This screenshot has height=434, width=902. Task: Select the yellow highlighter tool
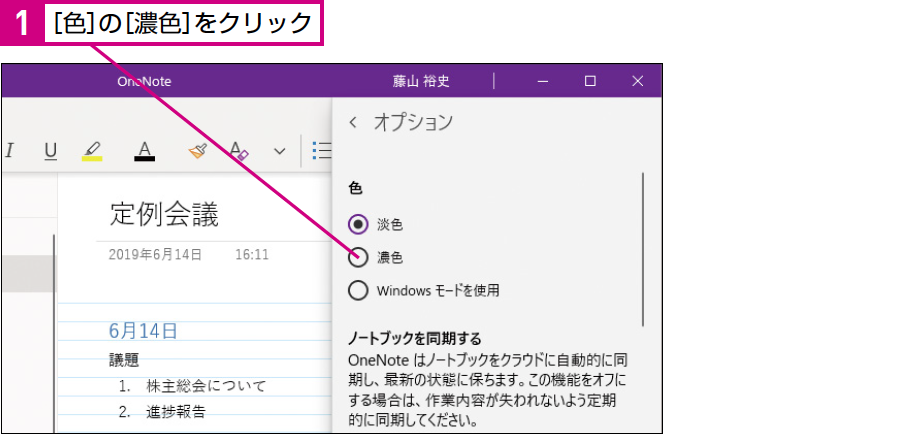pyautogui.click(x=92, y=151)
